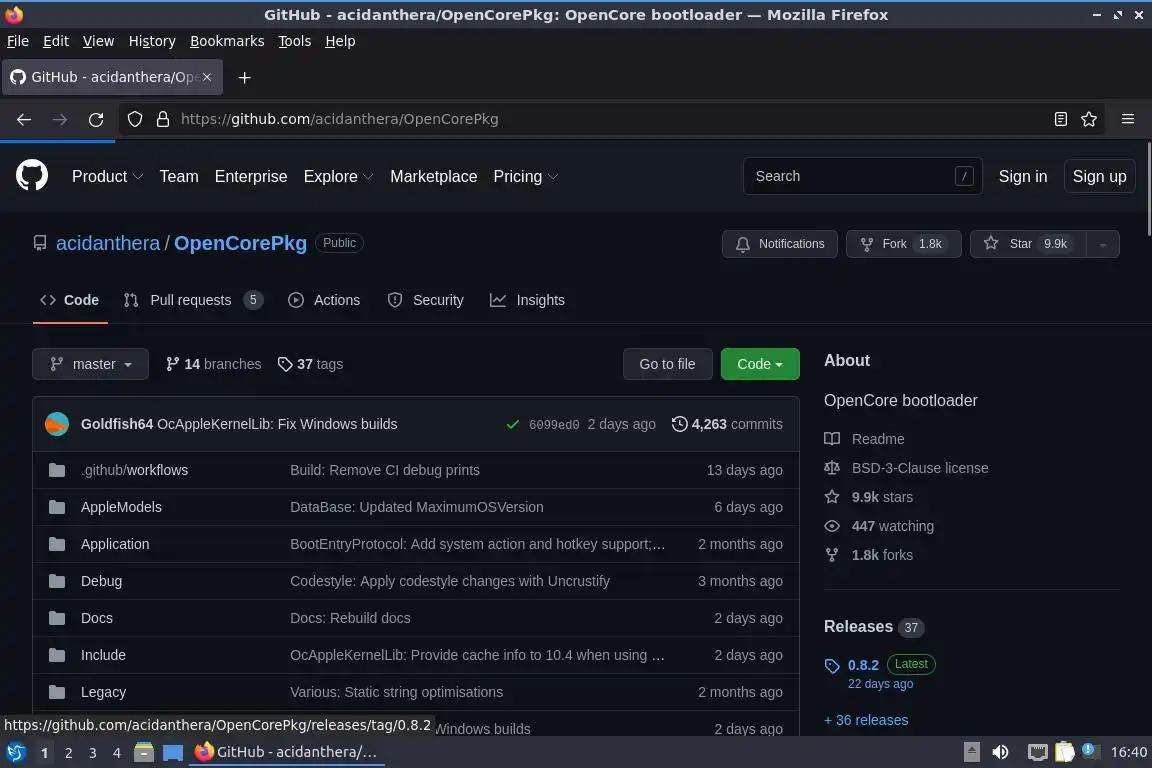Open the Bookmarks menu
Screen dimensions: 1152x768
227,41
